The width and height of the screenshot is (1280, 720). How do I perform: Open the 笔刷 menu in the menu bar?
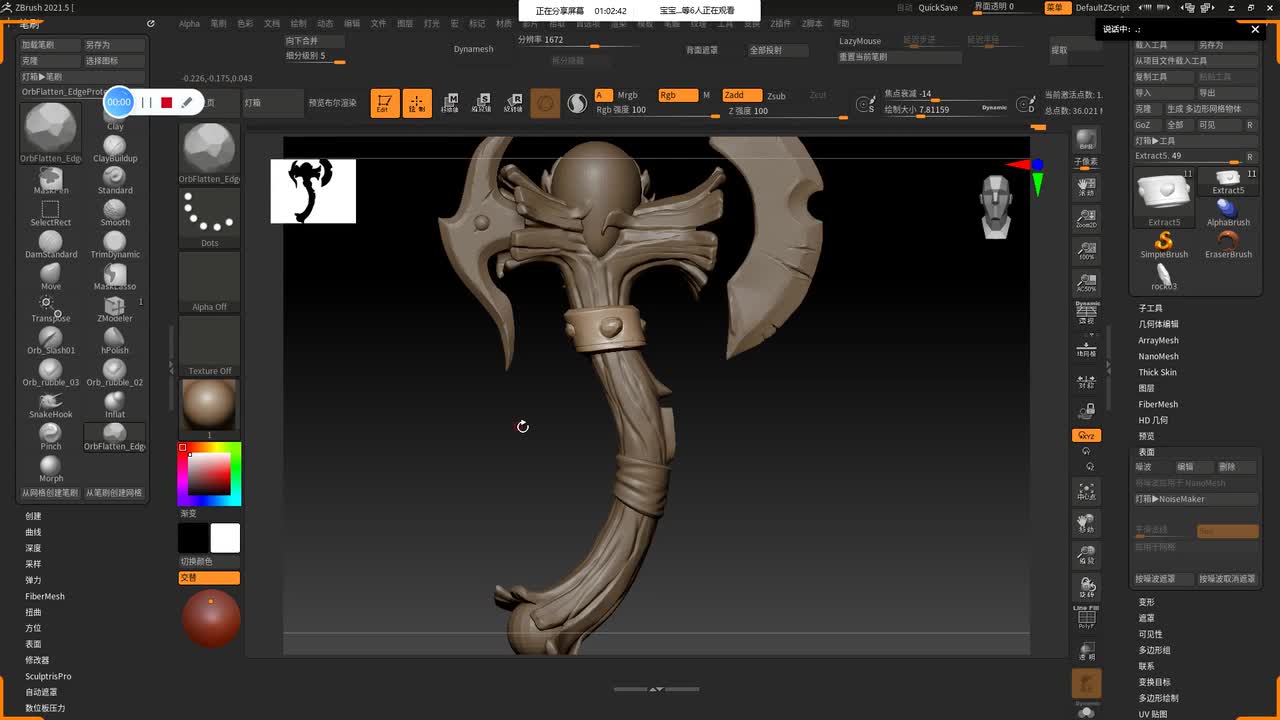click(219, 23)
